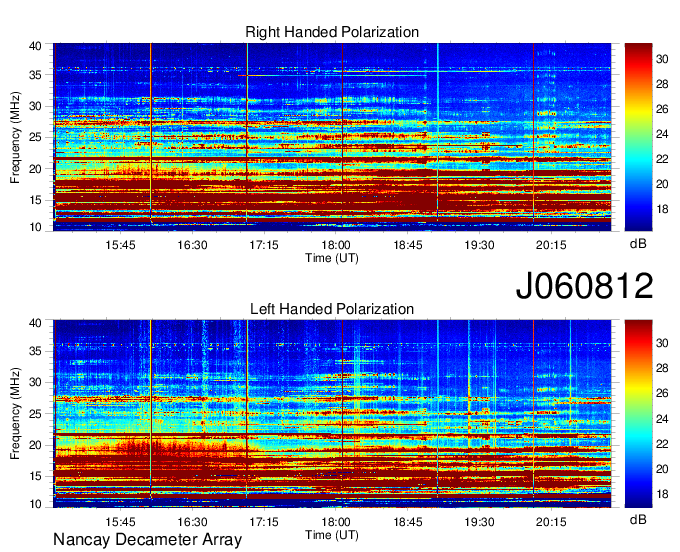Click the dB unit label under the bottom color bar
This screenshot has width=680, height=552.
coord(638,520)
